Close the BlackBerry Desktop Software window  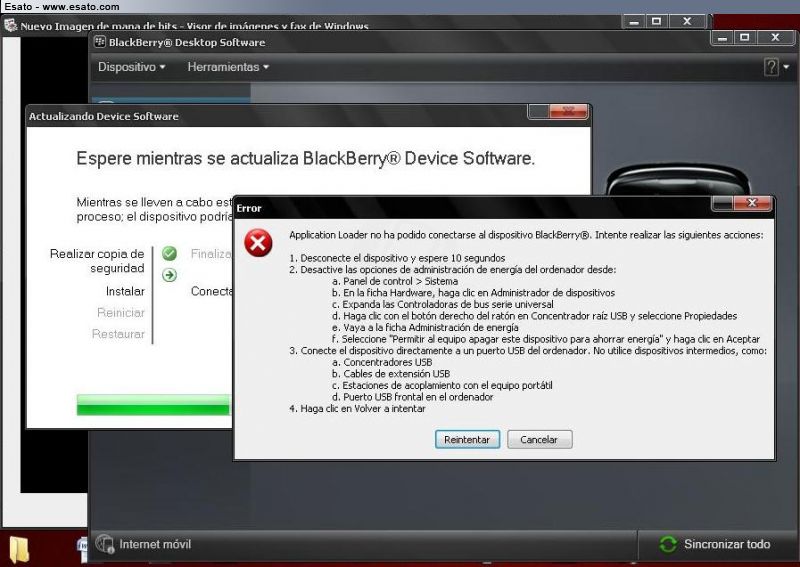coord(776,38)
